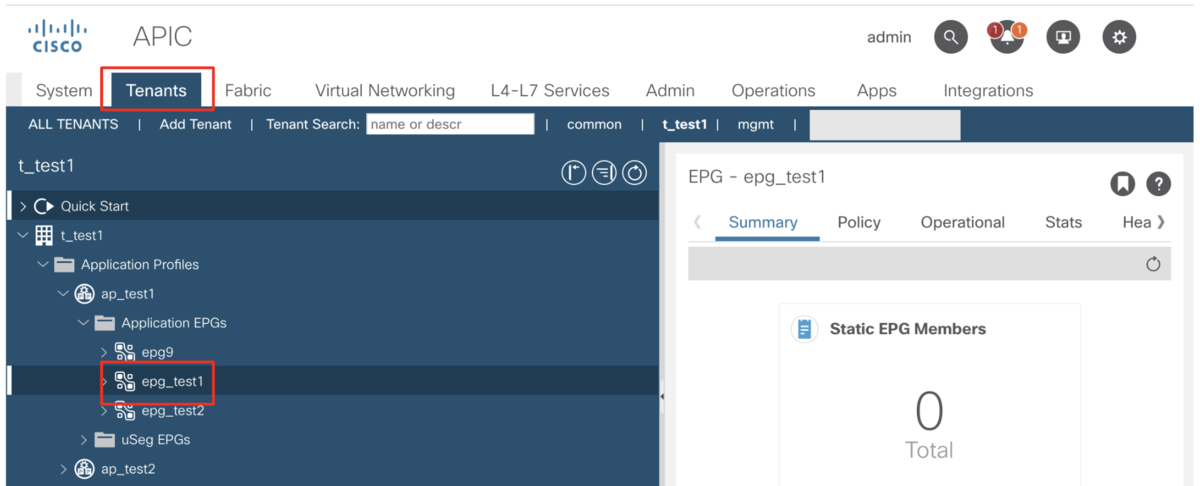The image size is (1200, 486).
Task: Open the settings gear icon
Action: (1119, 38)
